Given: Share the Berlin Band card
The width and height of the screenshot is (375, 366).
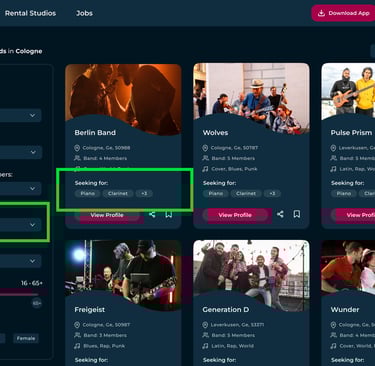Looking at the screenshot, I should tap(152, 214).
